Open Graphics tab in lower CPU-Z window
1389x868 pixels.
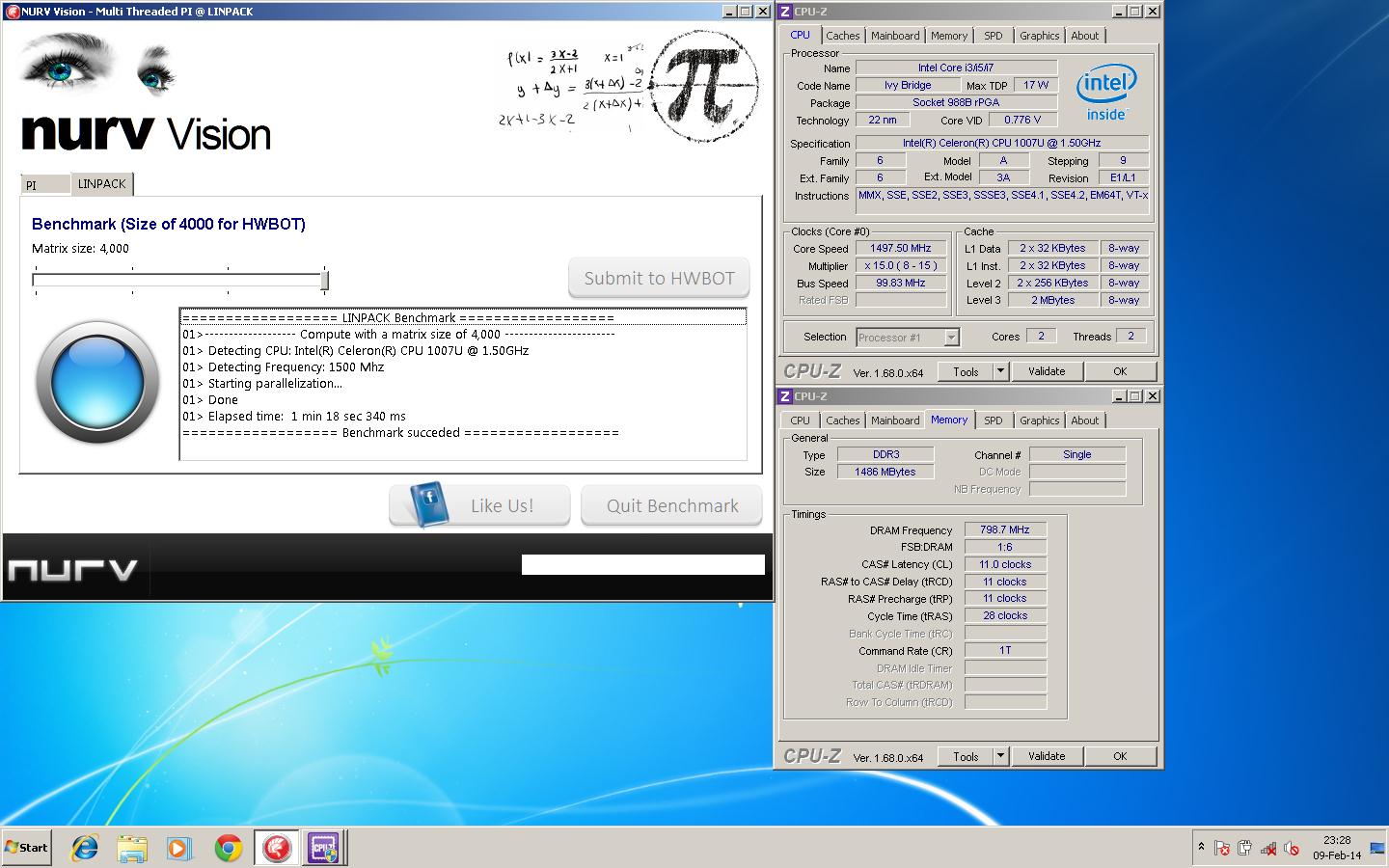pyautogui.click(x=1040, y=420)
